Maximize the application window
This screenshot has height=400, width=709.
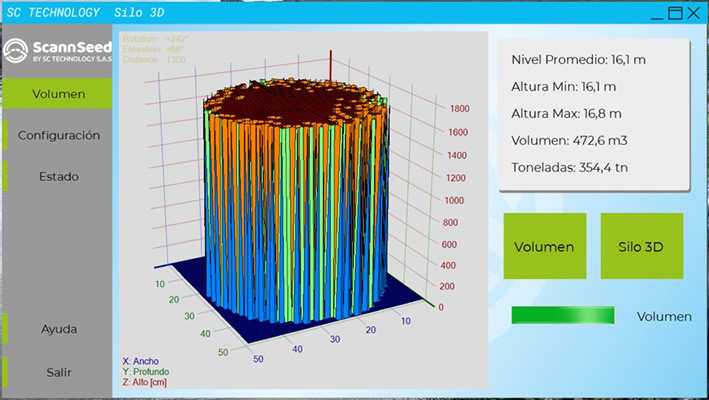(675, 13)
